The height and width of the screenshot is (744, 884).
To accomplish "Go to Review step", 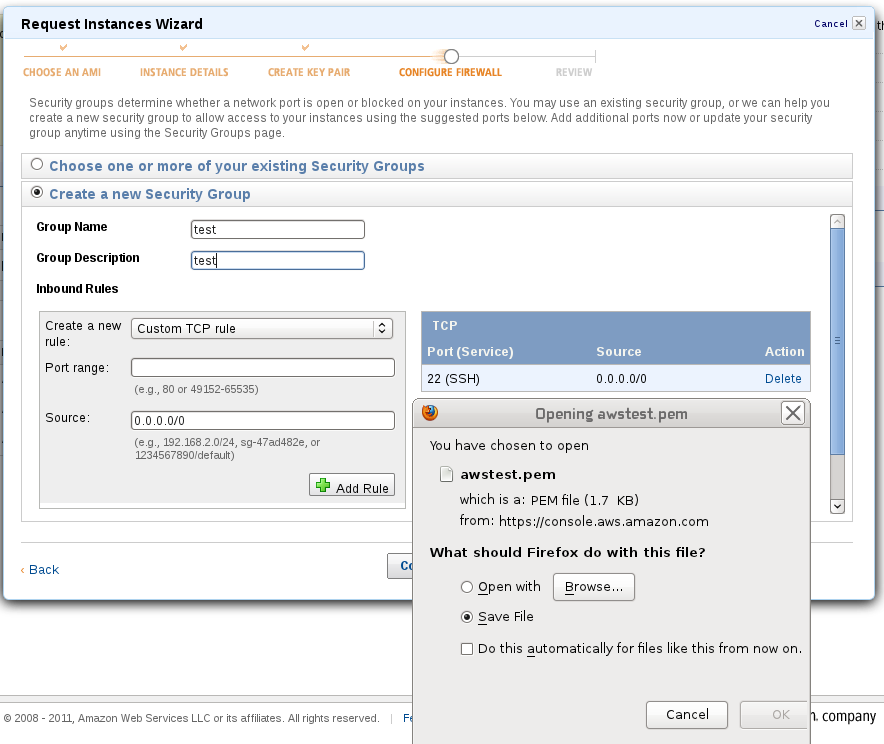I will (x=574, y=72).
